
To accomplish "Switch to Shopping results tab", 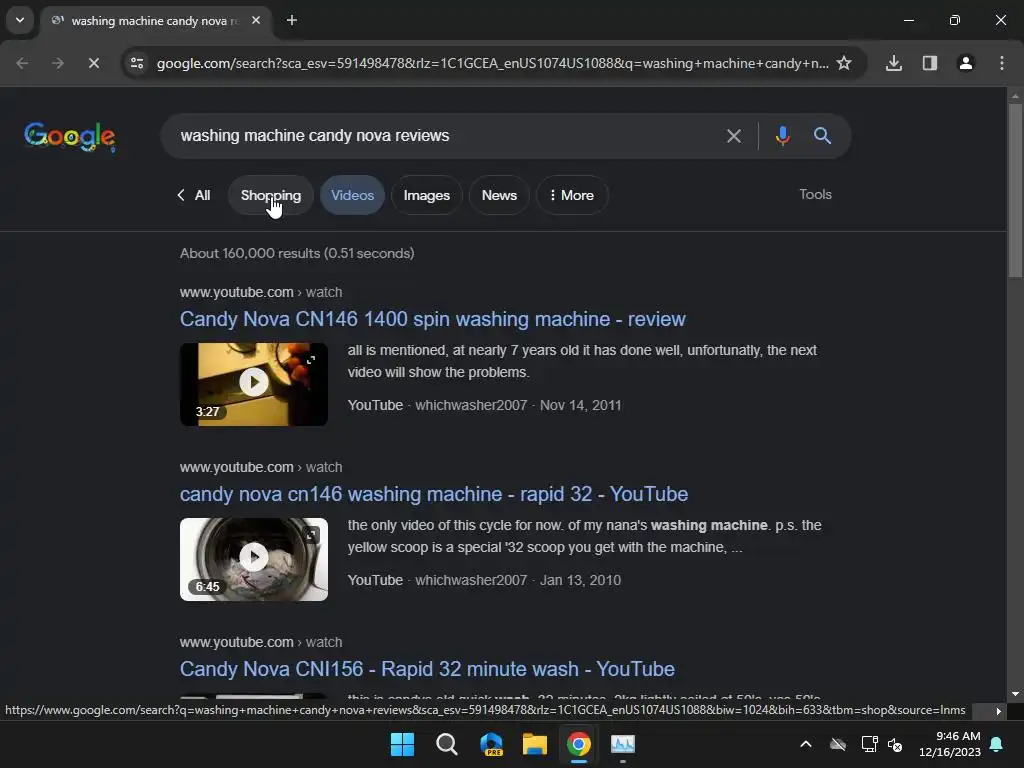I will tap(271, 195).
